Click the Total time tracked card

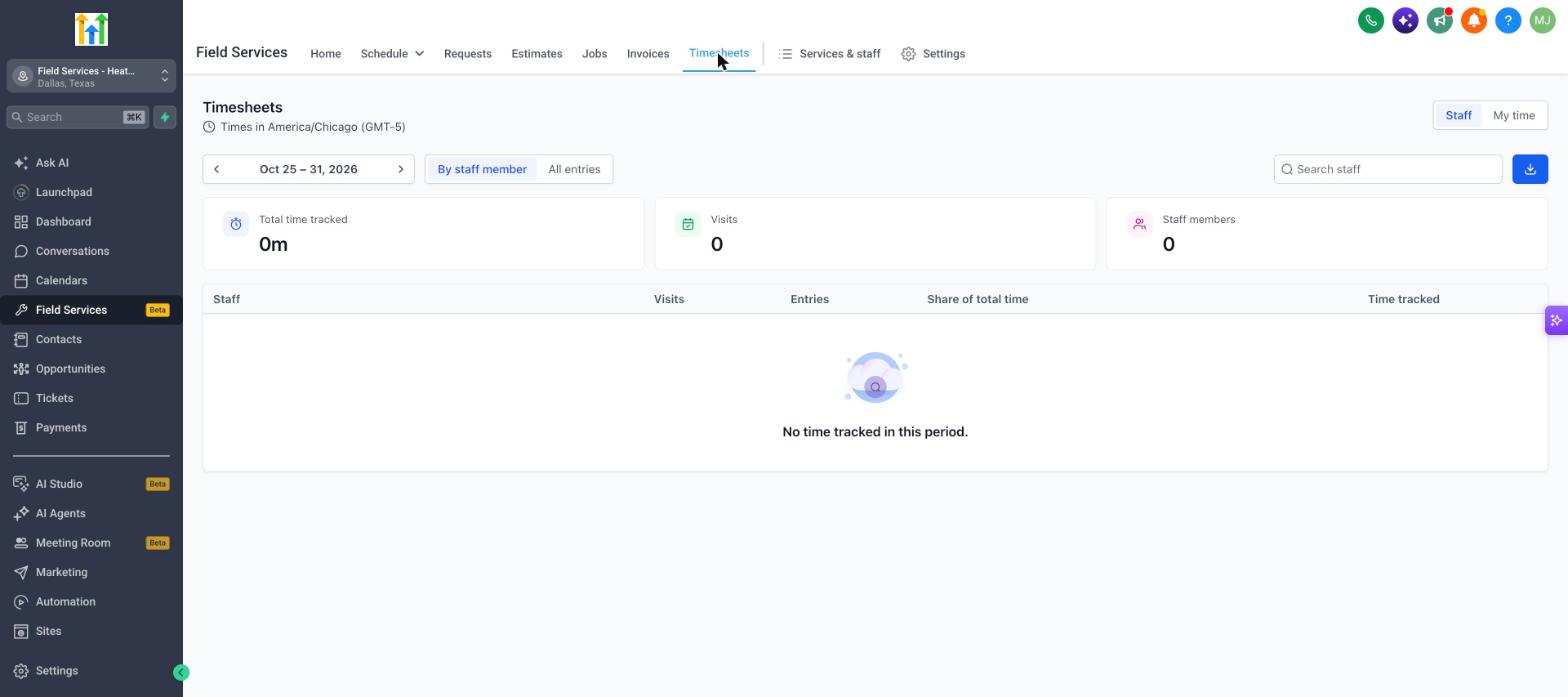click(423, 234)
